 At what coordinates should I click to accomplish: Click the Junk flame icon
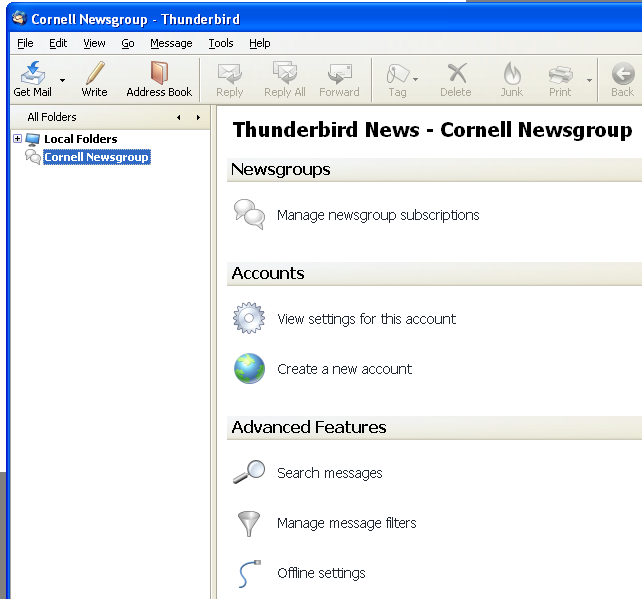tap(511, 74)
